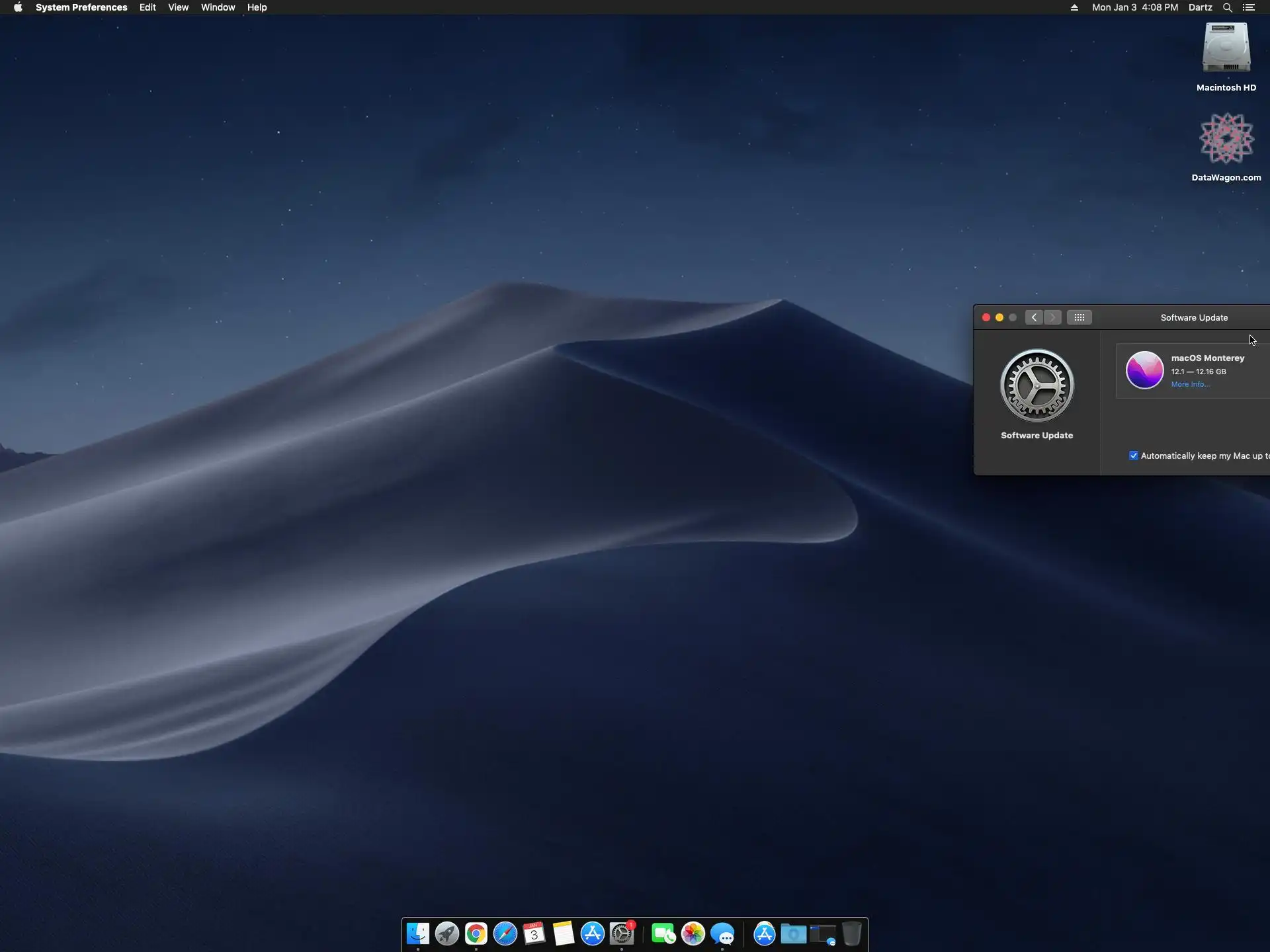Open the Window menu

(x=218, y=7)
